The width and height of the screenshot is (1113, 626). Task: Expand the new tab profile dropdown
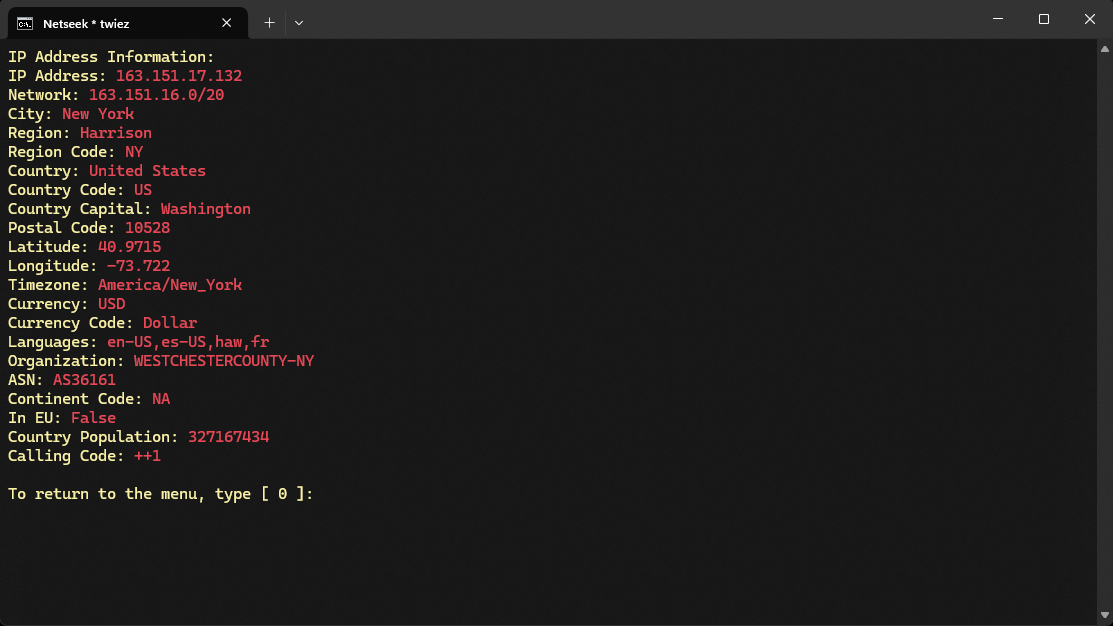coord(299,23)
